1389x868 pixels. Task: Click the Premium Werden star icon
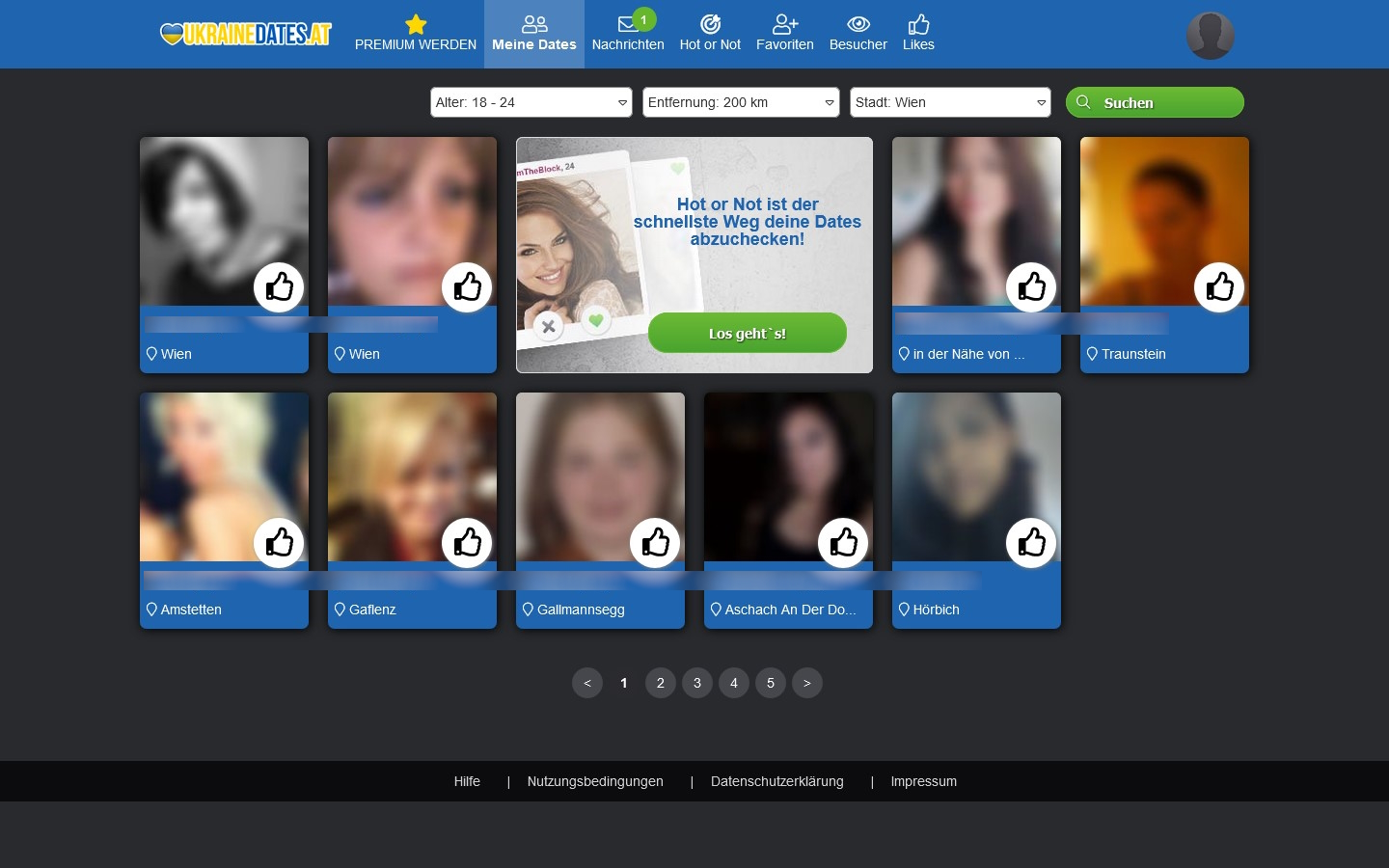coord(416,25)
